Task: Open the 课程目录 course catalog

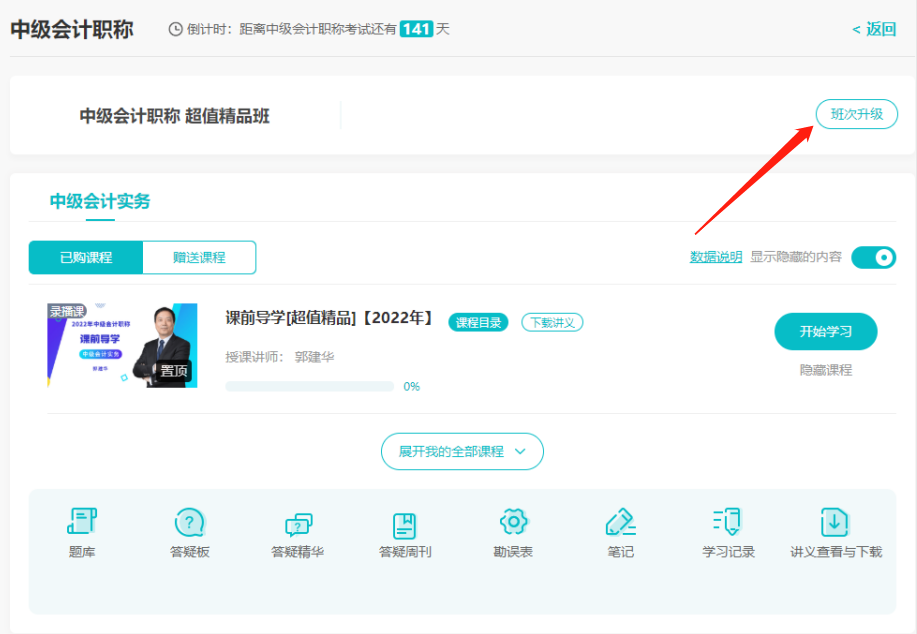Action: point(477,322)
